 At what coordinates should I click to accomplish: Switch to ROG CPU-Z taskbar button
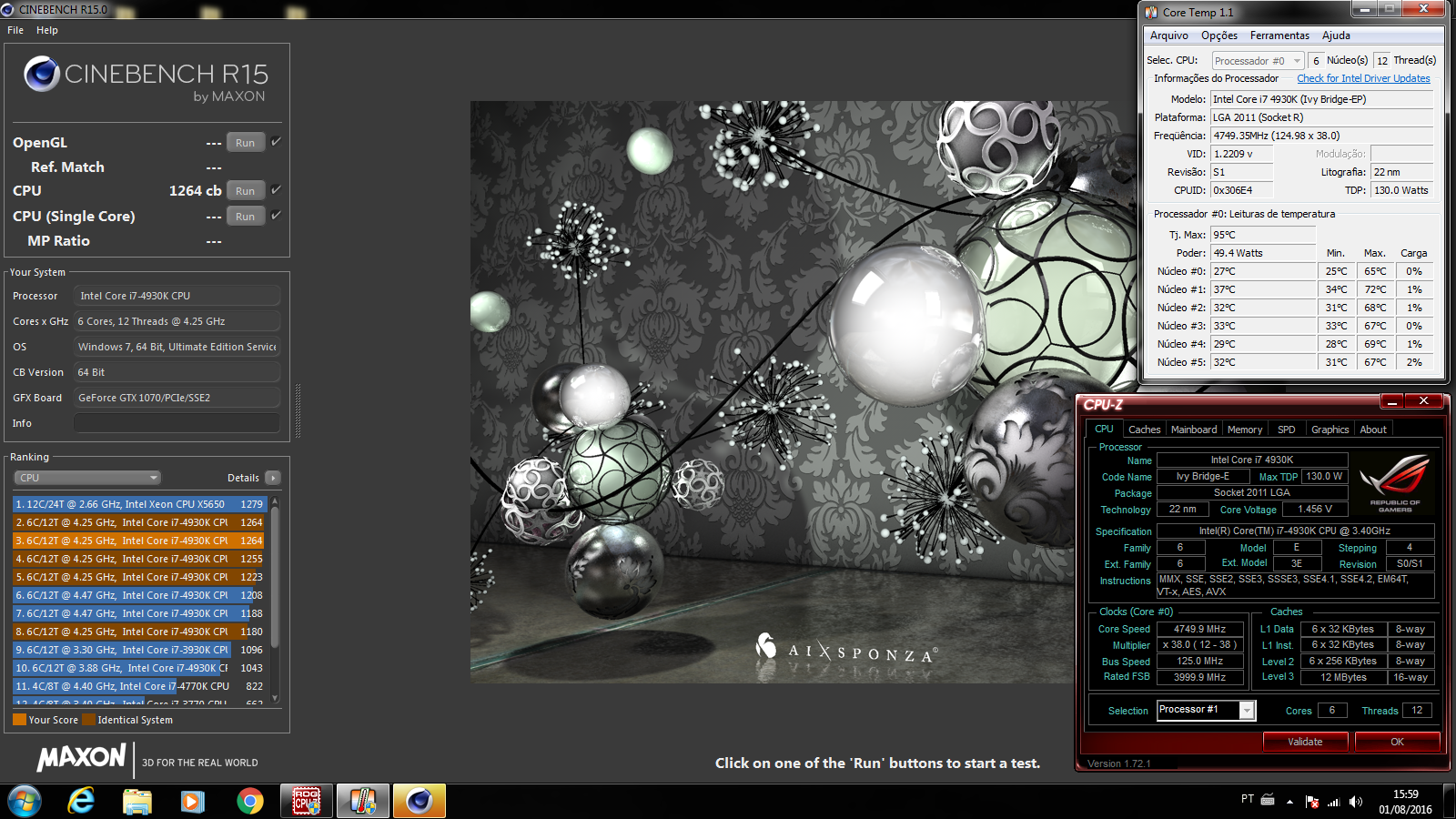[307, 801]
